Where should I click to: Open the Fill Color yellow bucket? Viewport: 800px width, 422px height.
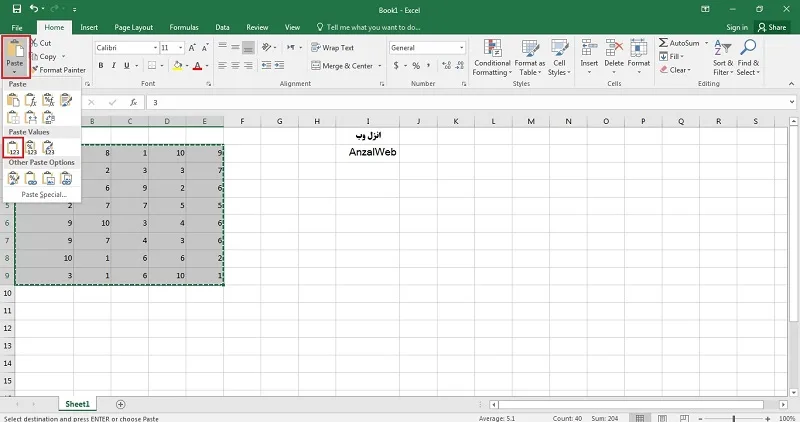[178, 65]
